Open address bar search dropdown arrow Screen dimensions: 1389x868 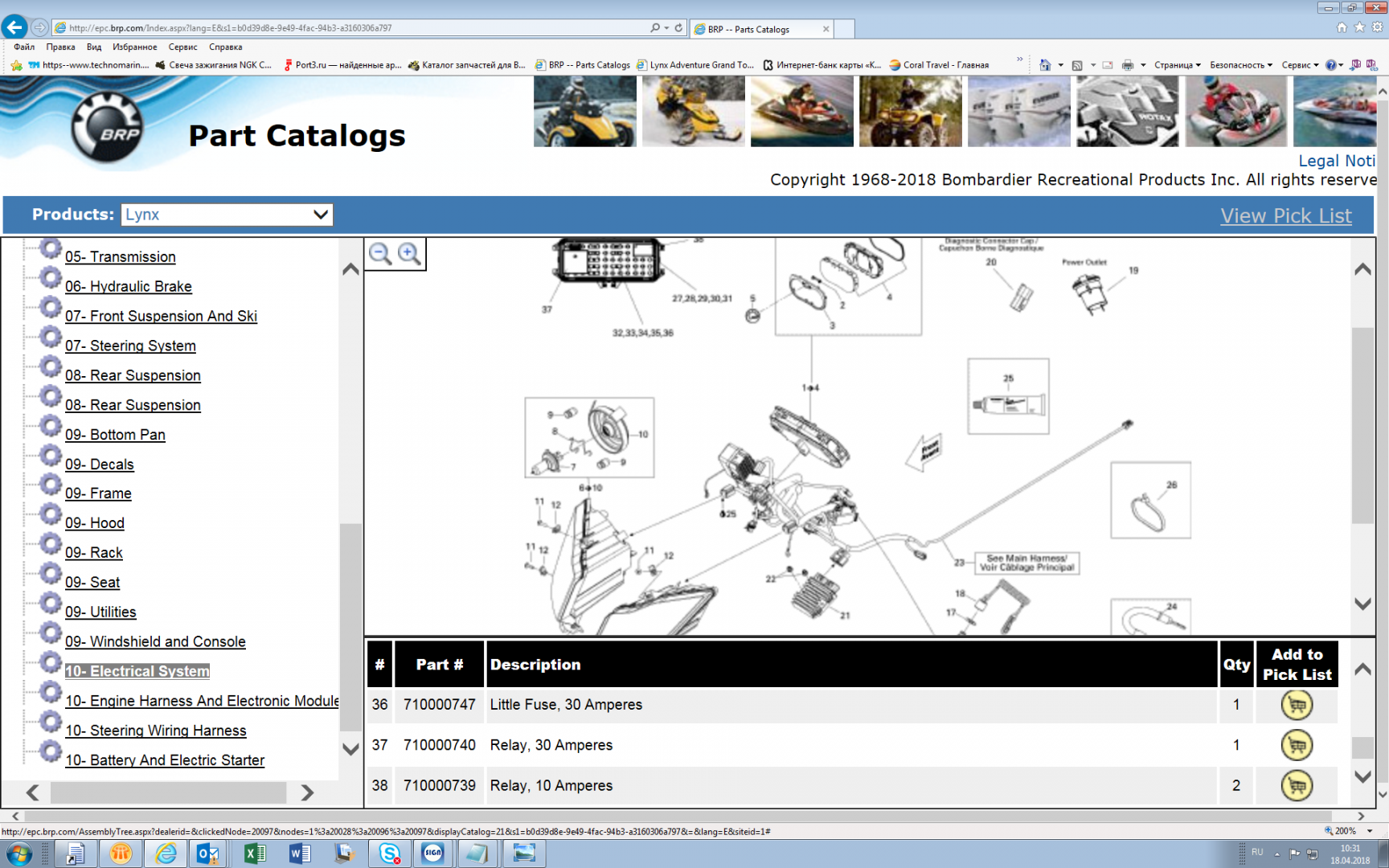coord(666,27)
